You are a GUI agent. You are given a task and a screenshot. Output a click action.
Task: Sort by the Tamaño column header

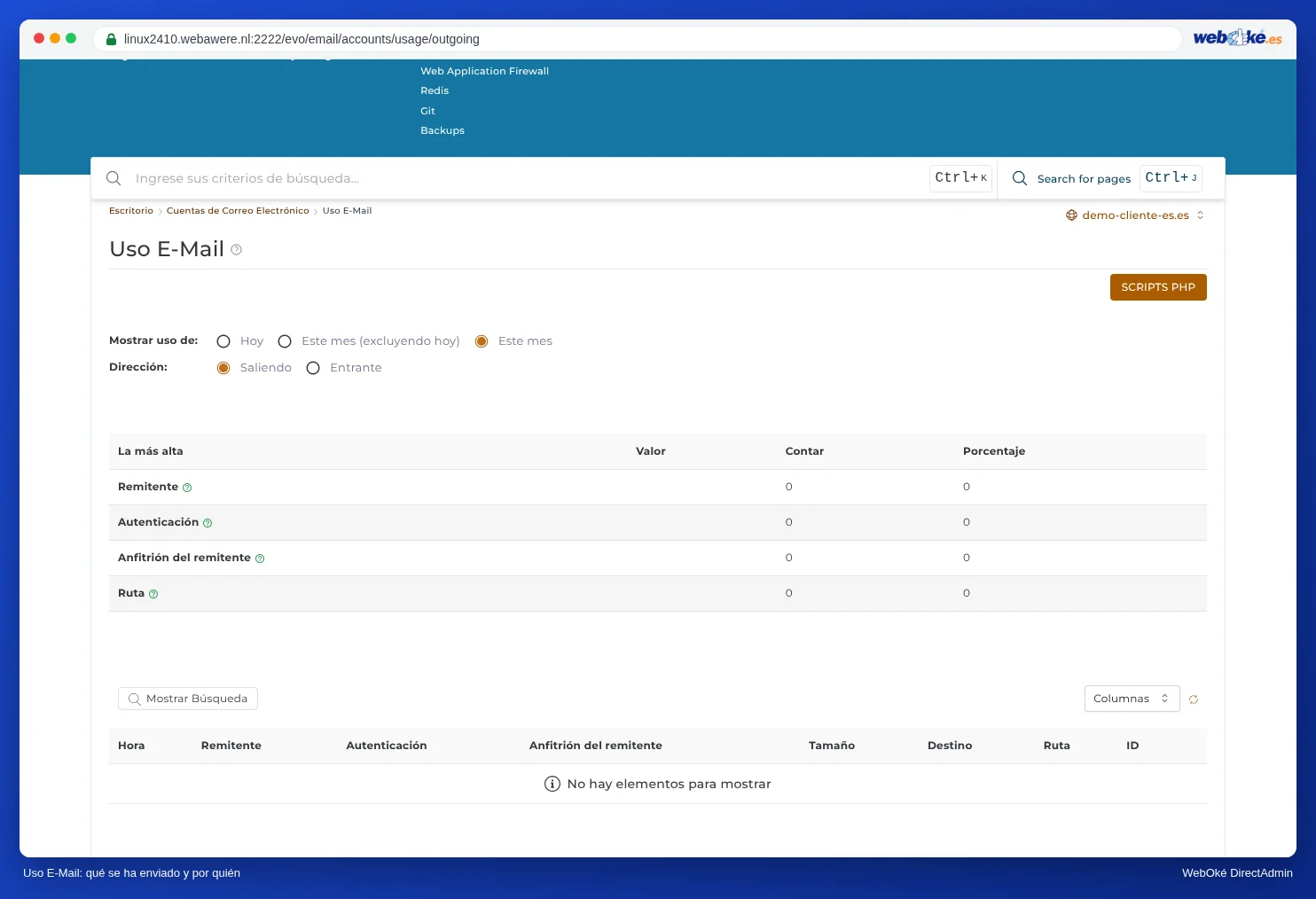tap(832, 746)
